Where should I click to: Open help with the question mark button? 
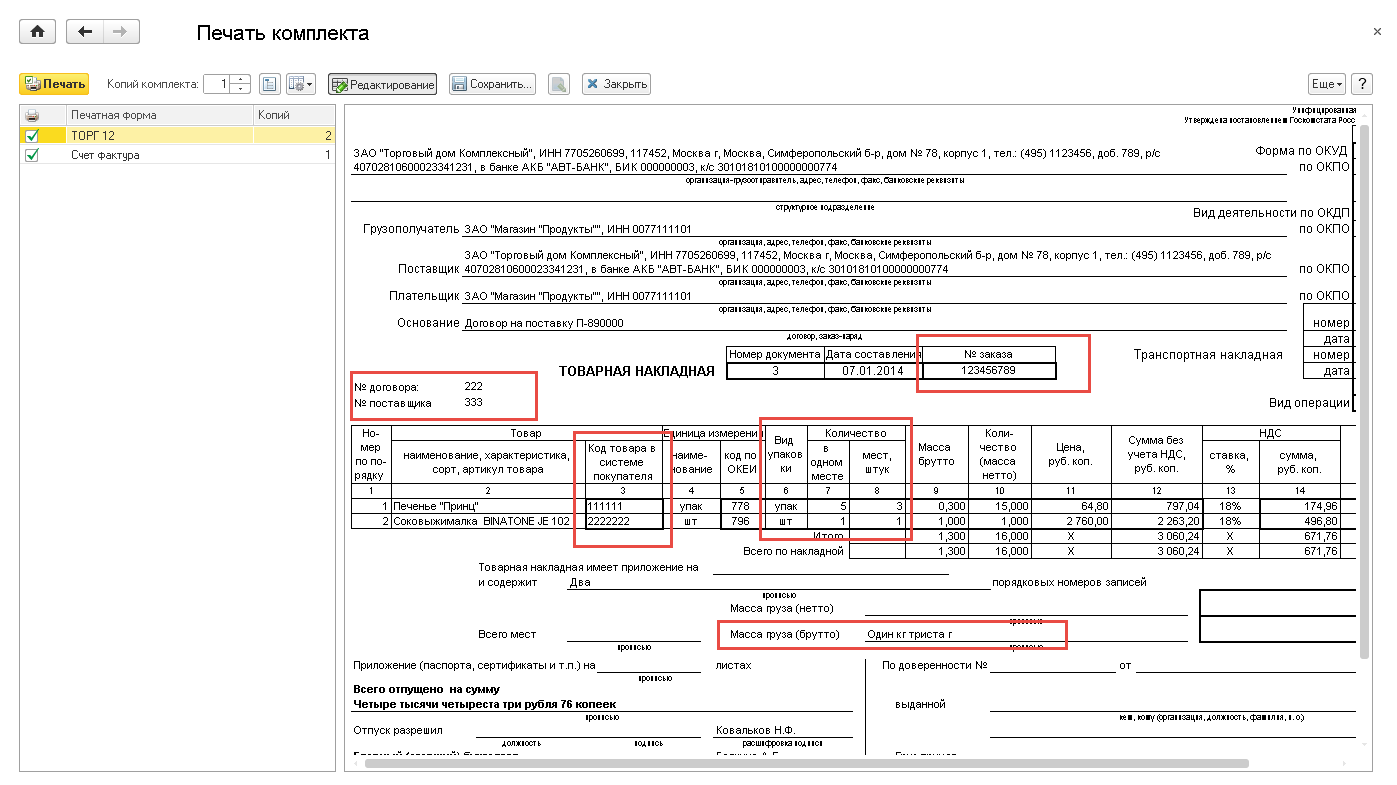[1362, 84]
